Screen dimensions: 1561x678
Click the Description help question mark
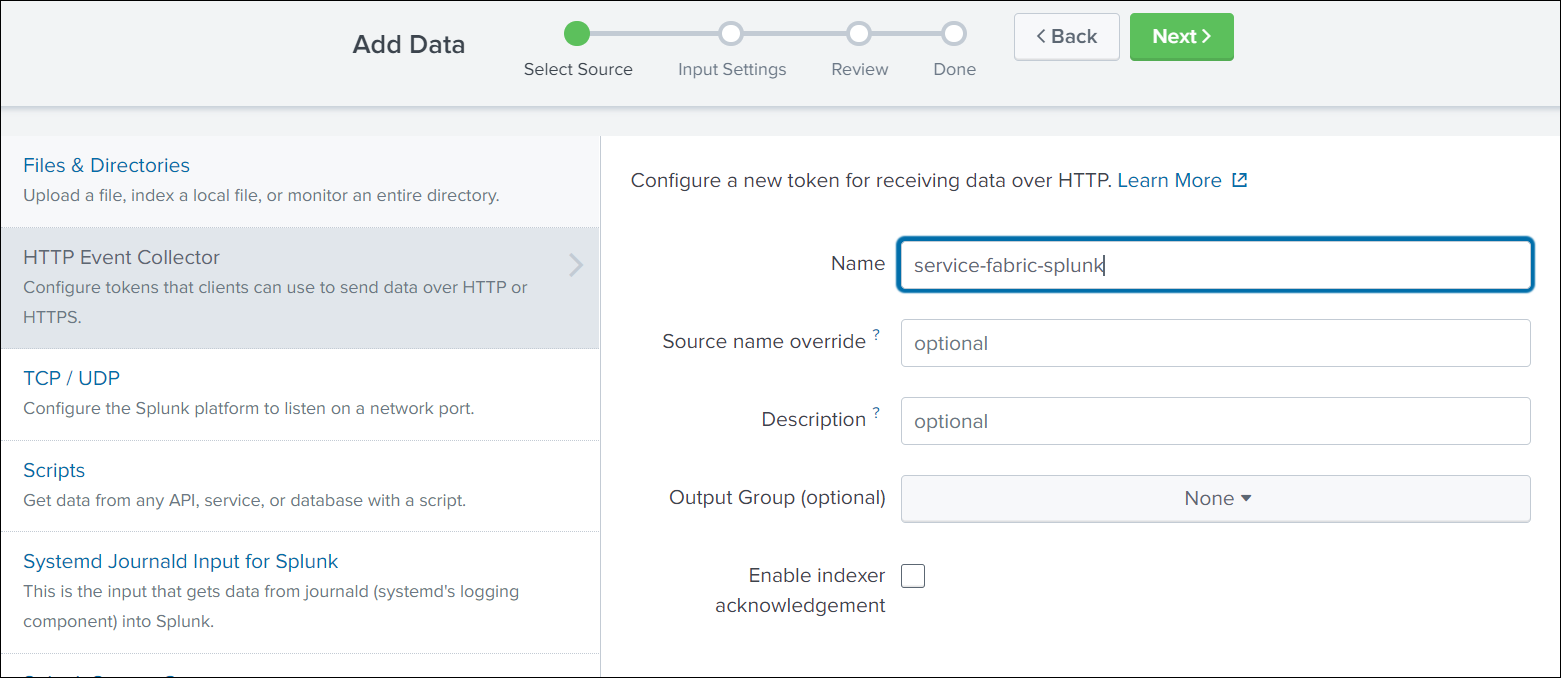click(x=876, y=411)
